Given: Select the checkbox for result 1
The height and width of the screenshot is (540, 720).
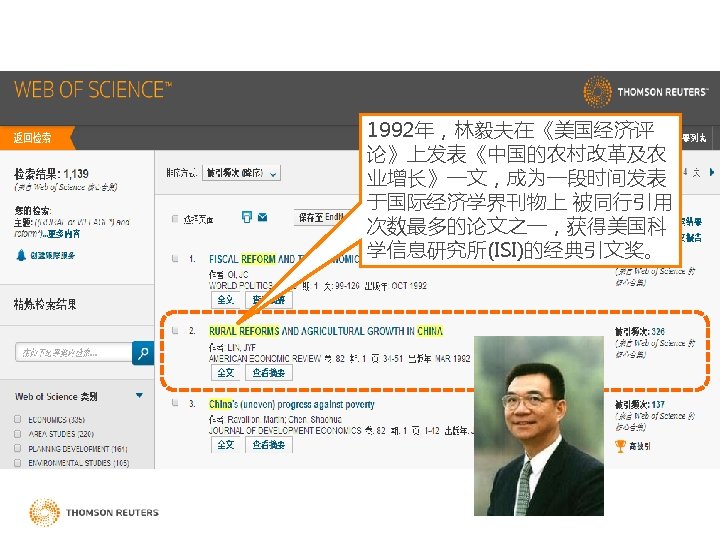Looking at the screenshot, I should pyautogui.click(x=175, y=259).
